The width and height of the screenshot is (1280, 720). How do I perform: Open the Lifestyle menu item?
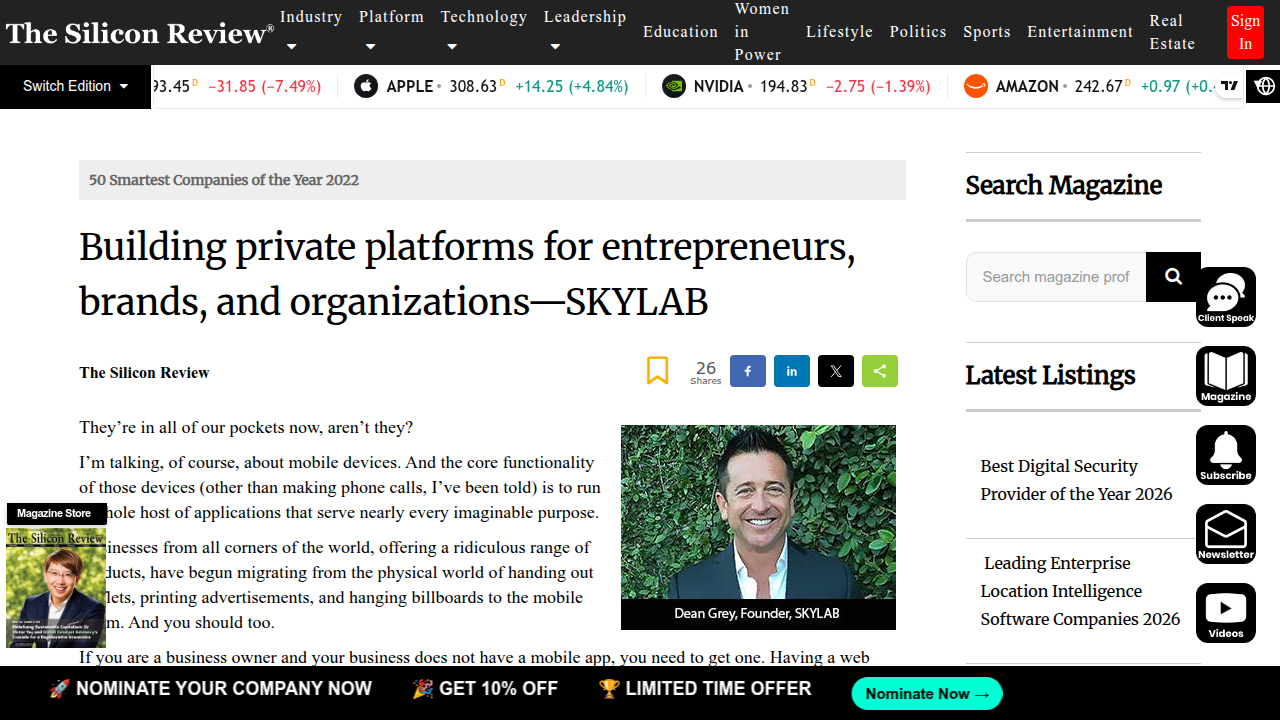[x=839, y=32]
